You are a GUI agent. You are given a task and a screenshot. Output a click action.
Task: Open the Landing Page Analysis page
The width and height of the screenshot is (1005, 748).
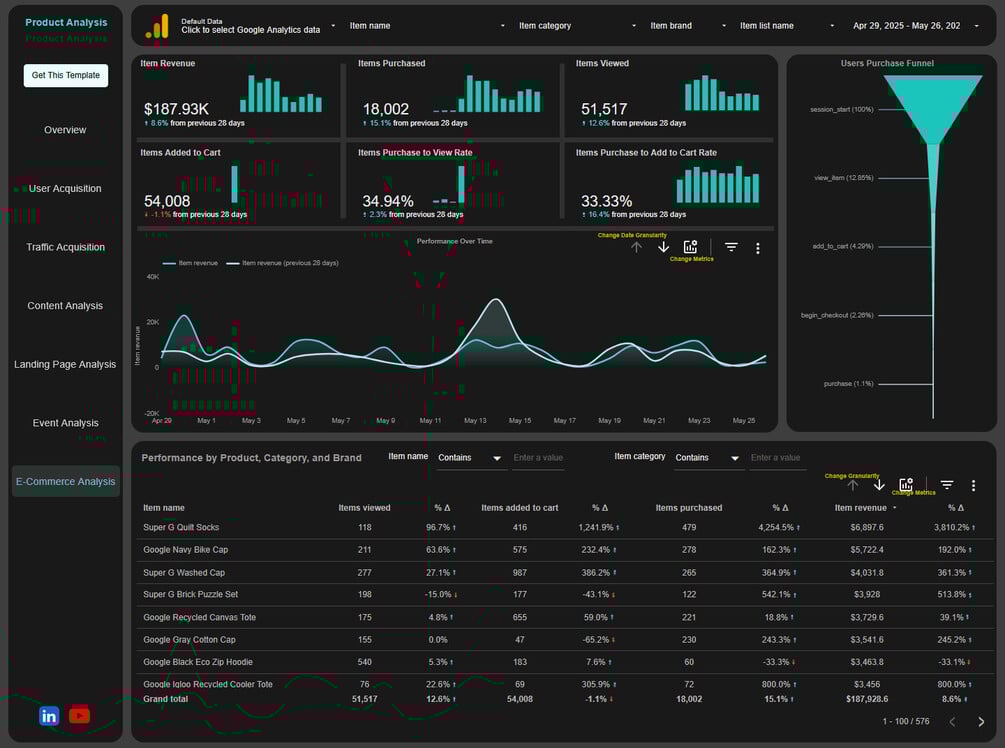click(65, 364)
